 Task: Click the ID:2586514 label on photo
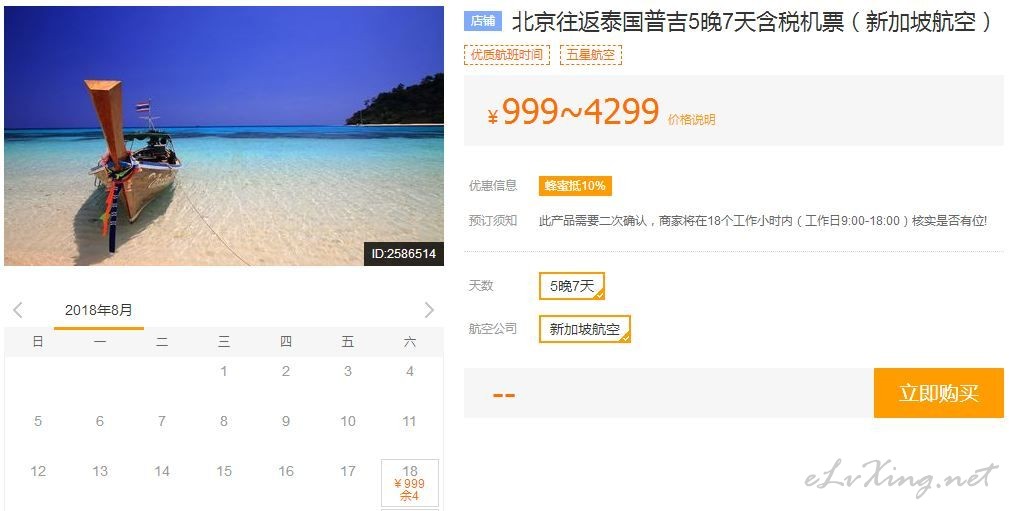coord(404,254)
